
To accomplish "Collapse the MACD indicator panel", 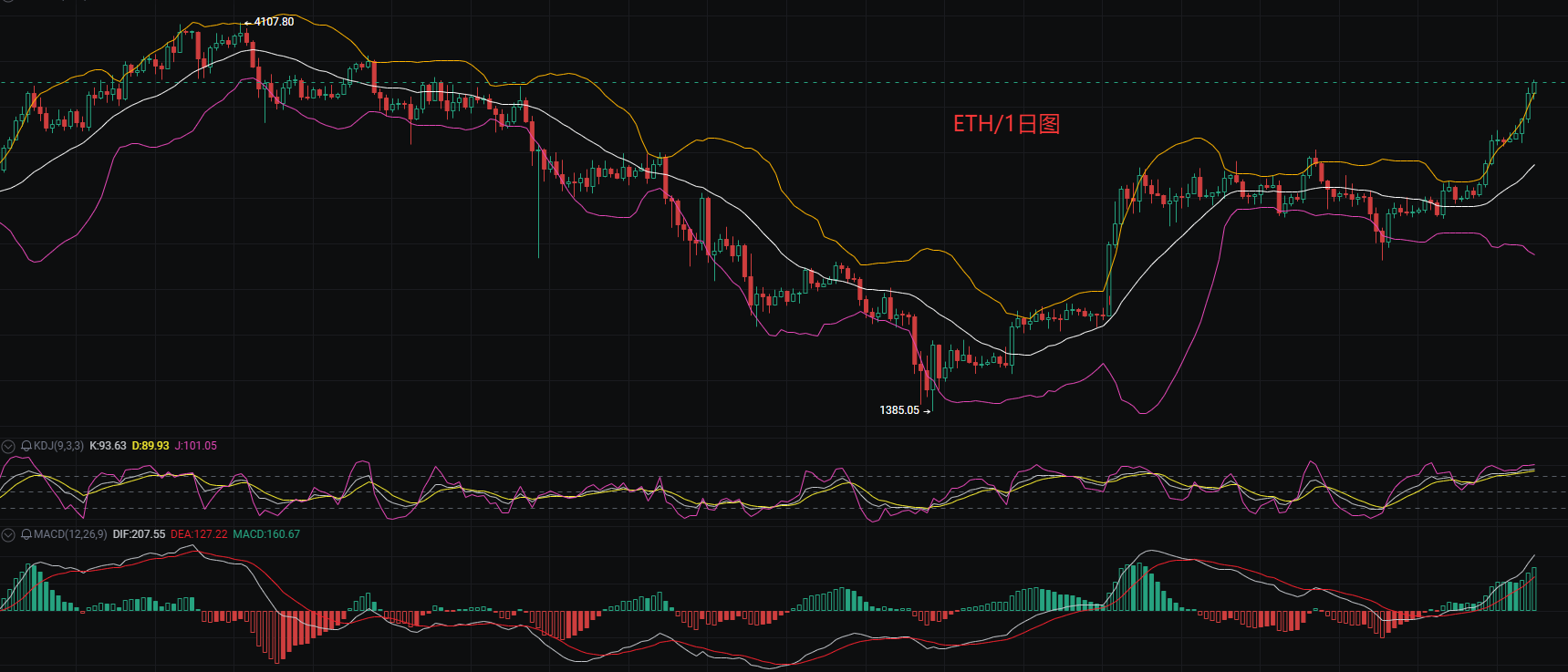I will (8, 534).
